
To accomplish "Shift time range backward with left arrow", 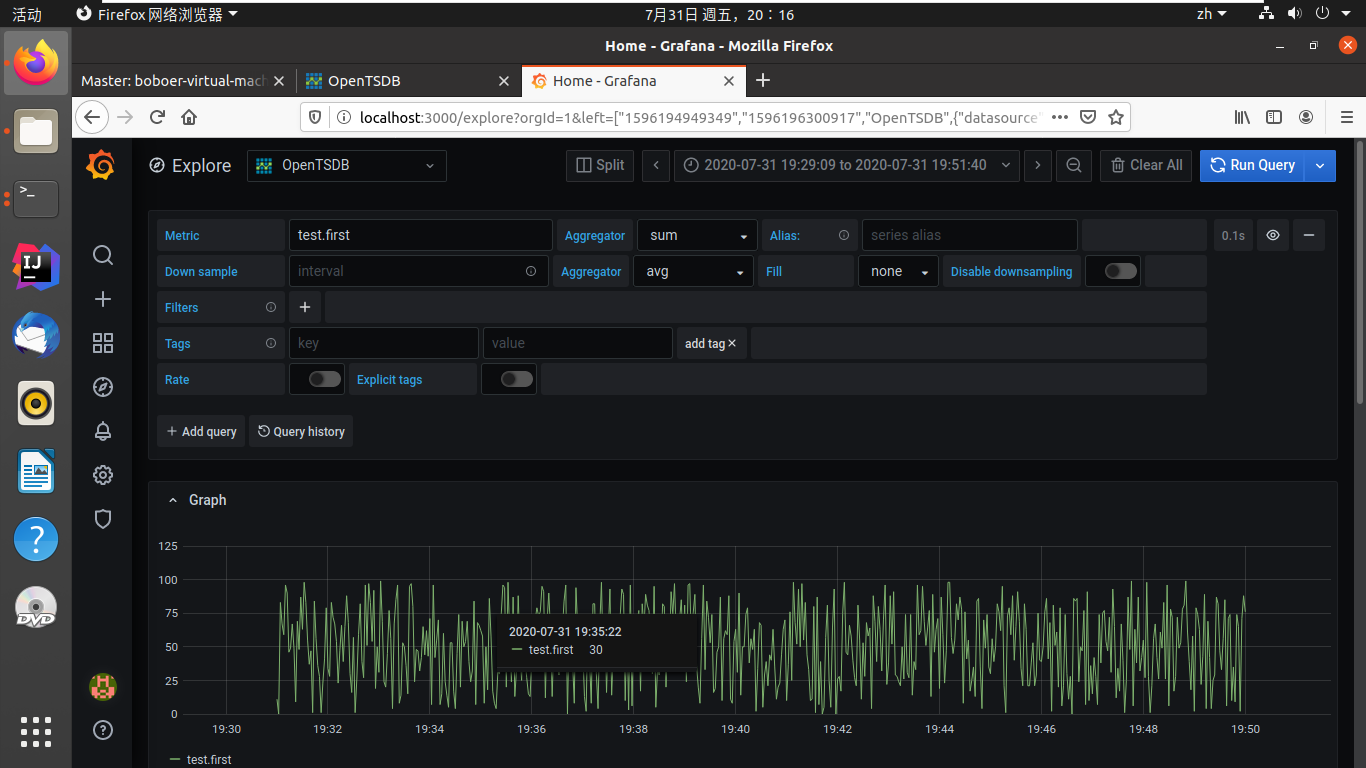I will coord(656,166).
